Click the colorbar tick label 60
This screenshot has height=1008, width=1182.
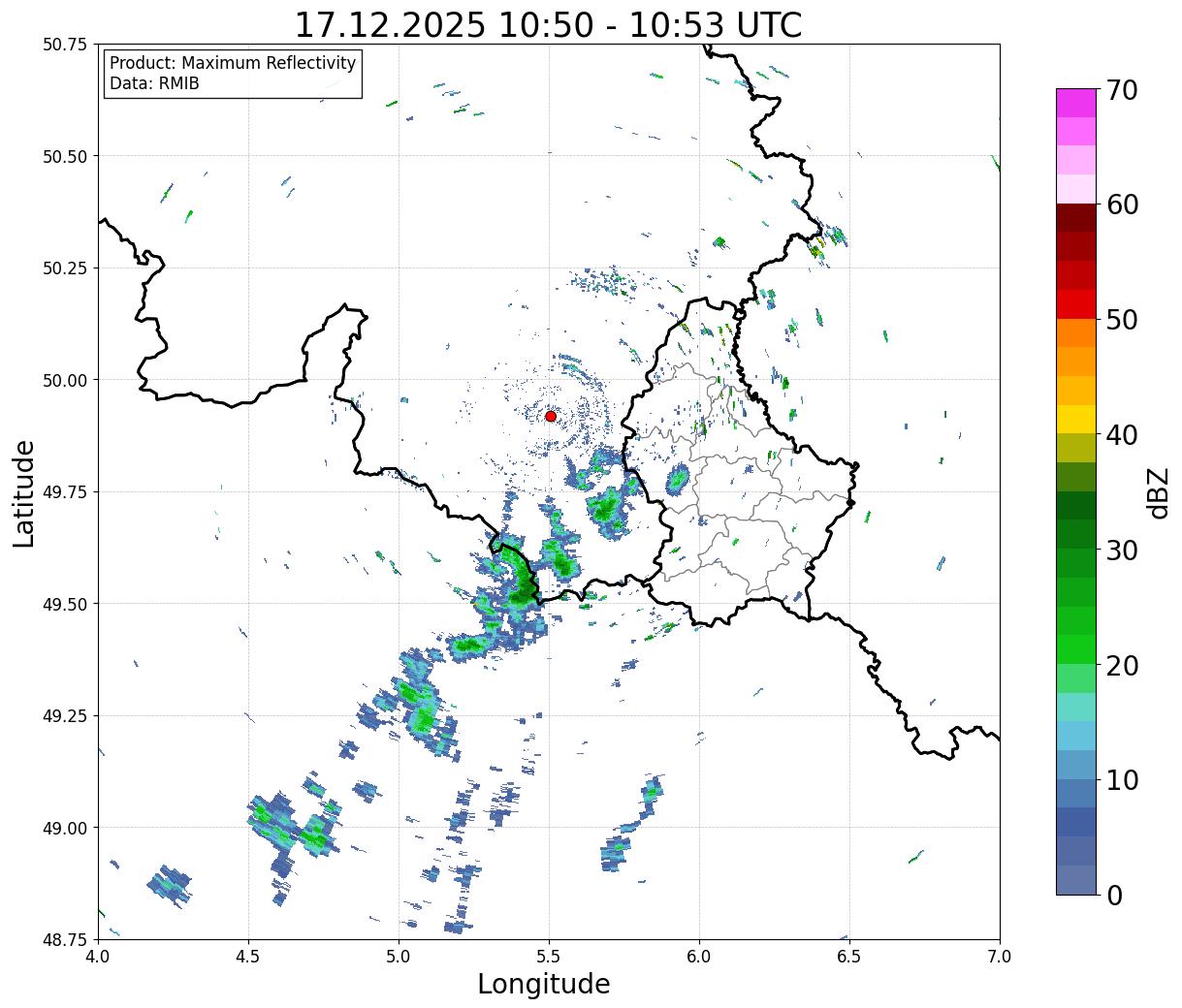click(x=1123, y=205)
